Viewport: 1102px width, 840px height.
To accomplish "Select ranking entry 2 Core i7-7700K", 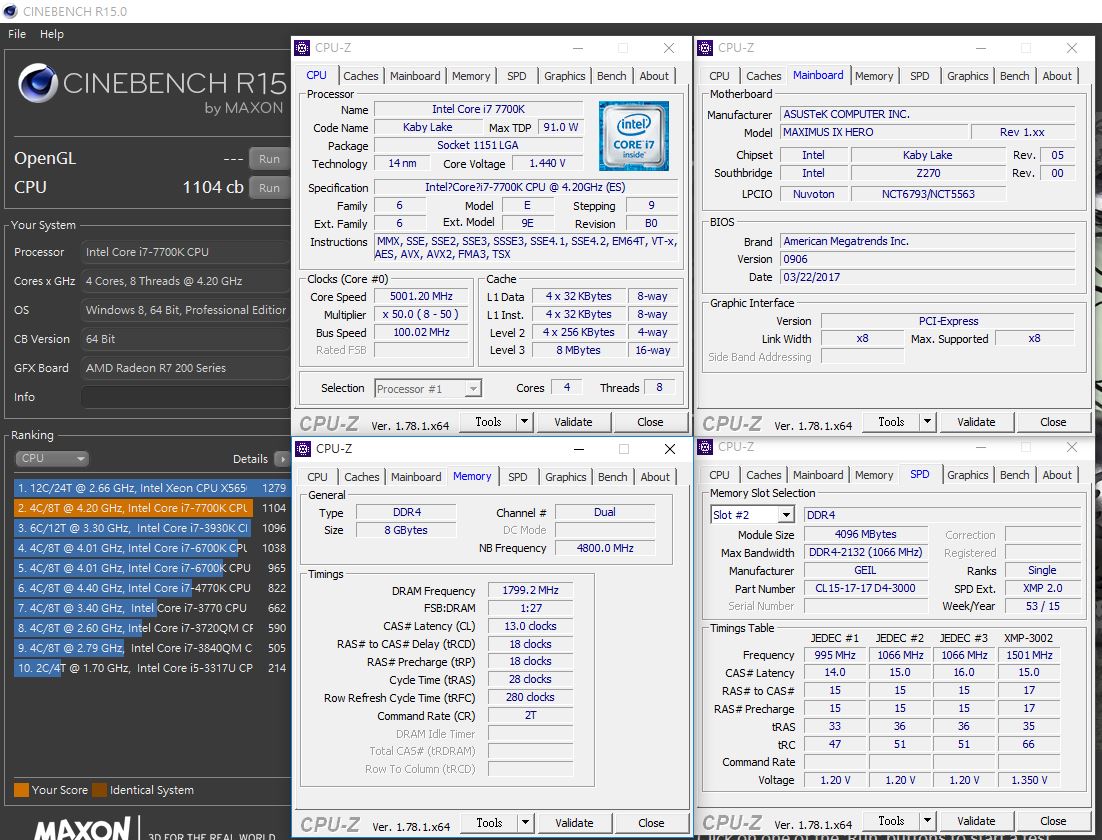I will click(x=150, y=508).
